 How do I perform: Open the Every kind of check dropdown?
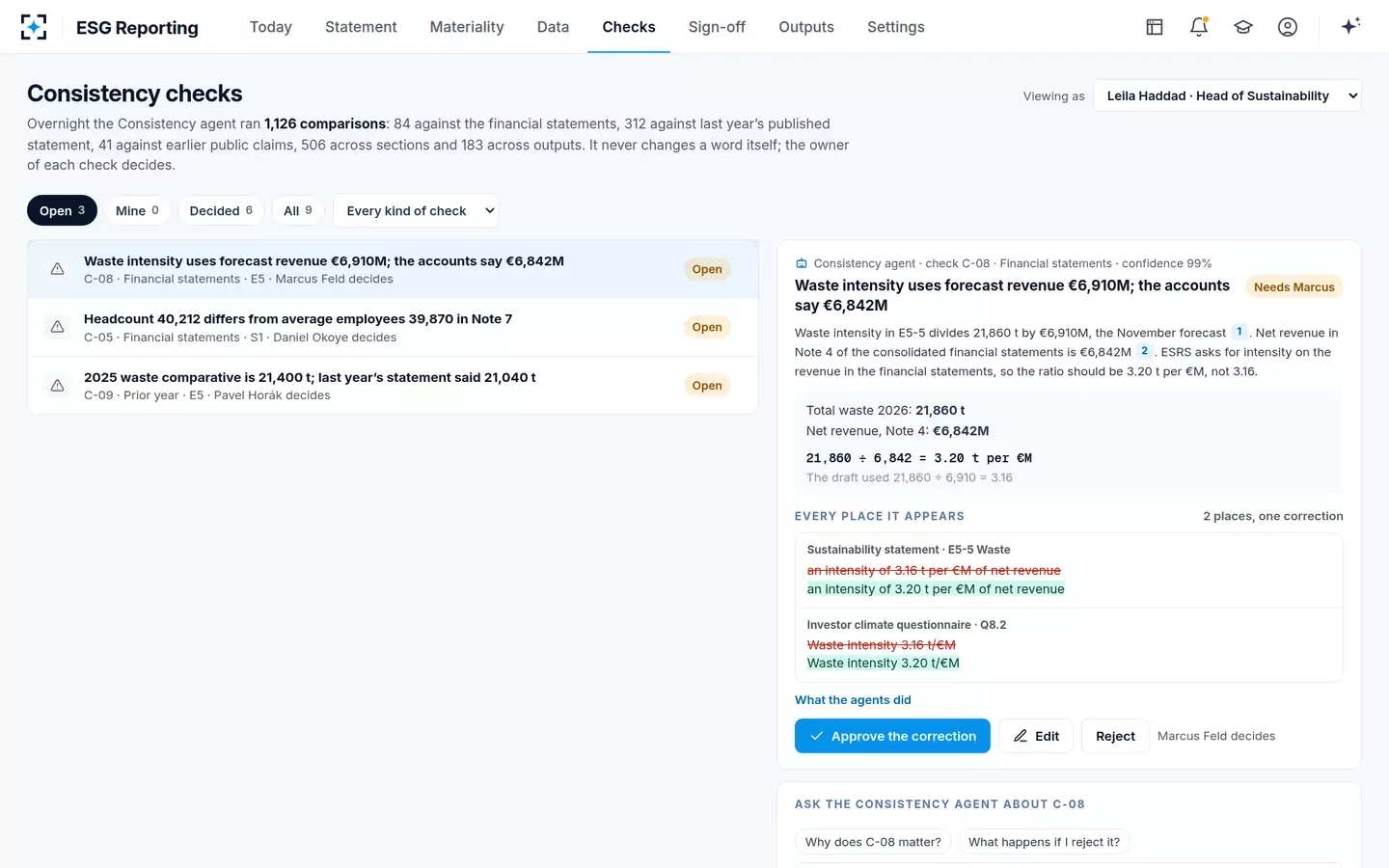(x=416, y=210)
